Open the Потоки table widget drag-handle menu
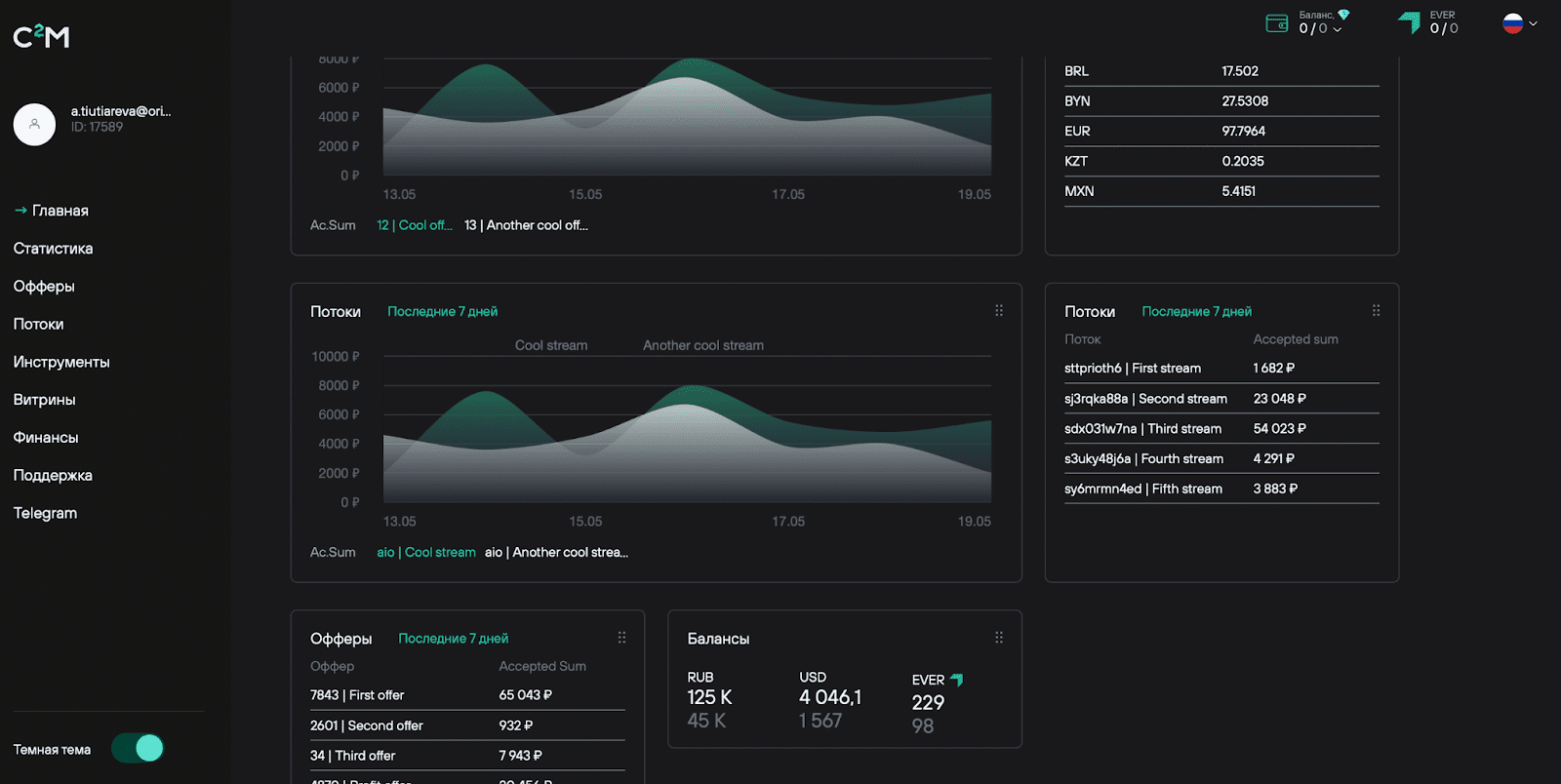The height and width of the screenshot is (784, 1561). pos(1376,311)
